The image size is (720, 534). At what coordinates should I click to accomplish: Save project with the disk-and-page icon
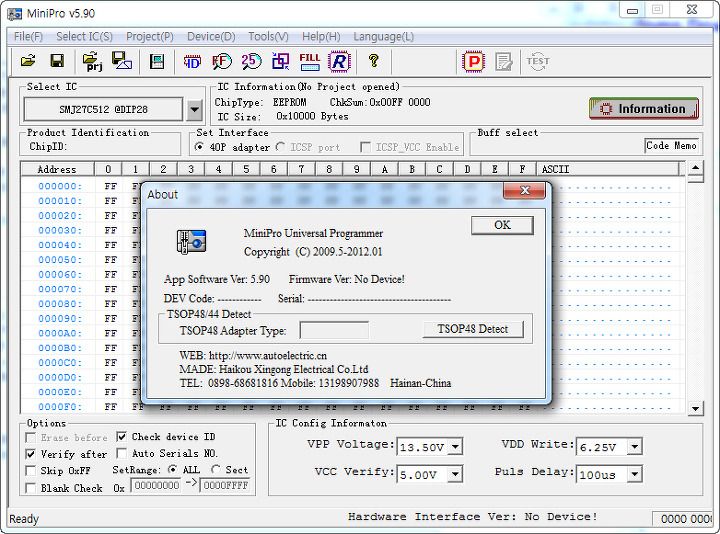122,61
